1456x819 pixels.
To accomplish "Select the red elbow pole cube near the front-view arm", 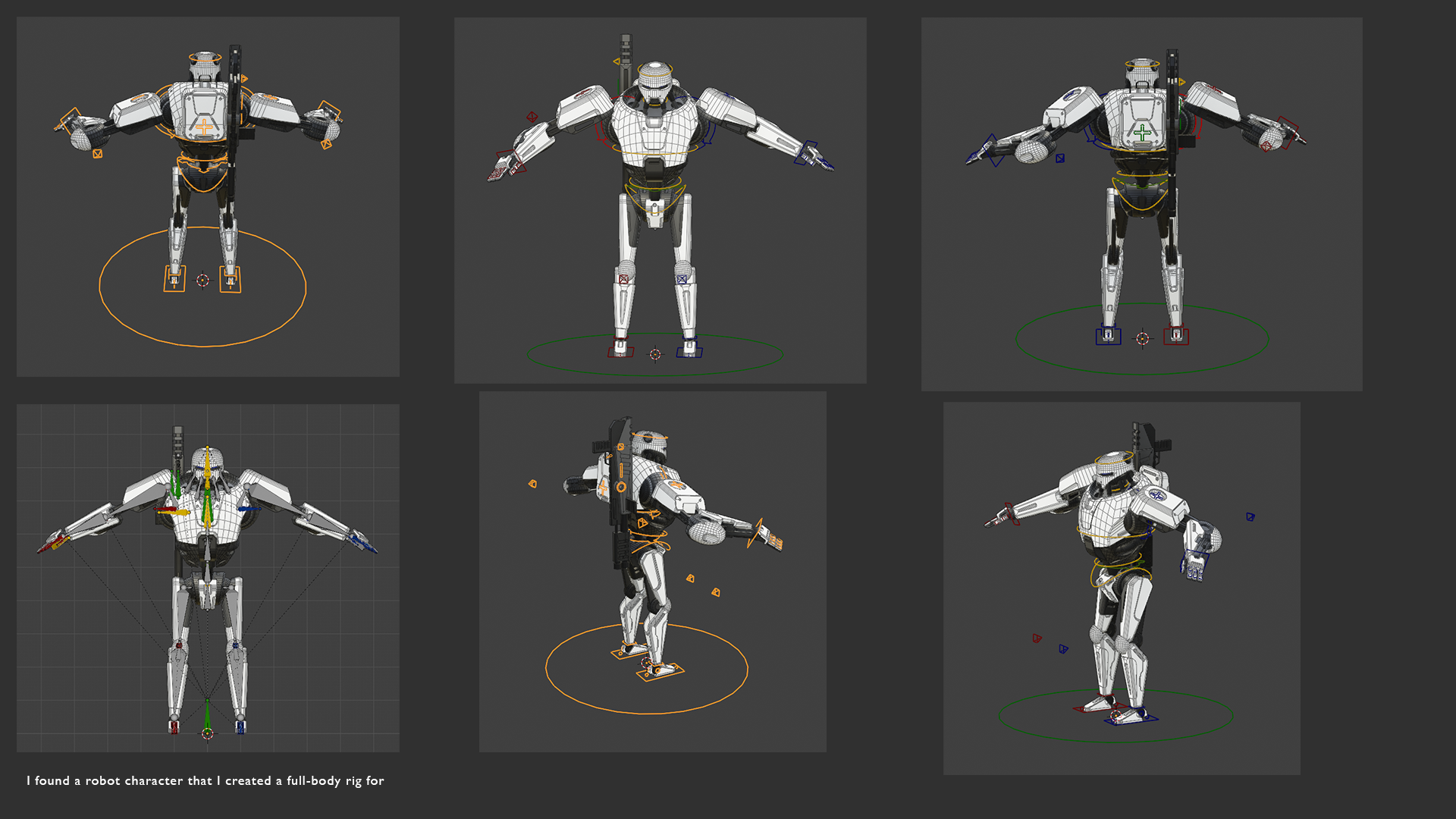I will click(x=532, y=117).
